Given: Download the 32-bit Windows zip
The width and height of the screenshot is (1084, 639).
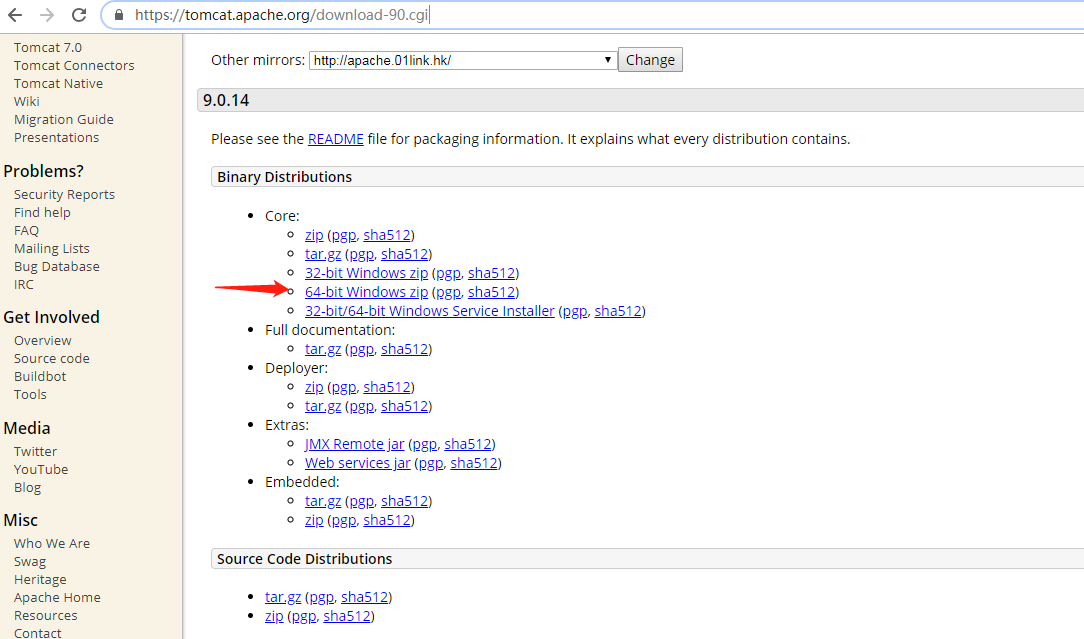Looking at the screenshot, I should (366, 273).
